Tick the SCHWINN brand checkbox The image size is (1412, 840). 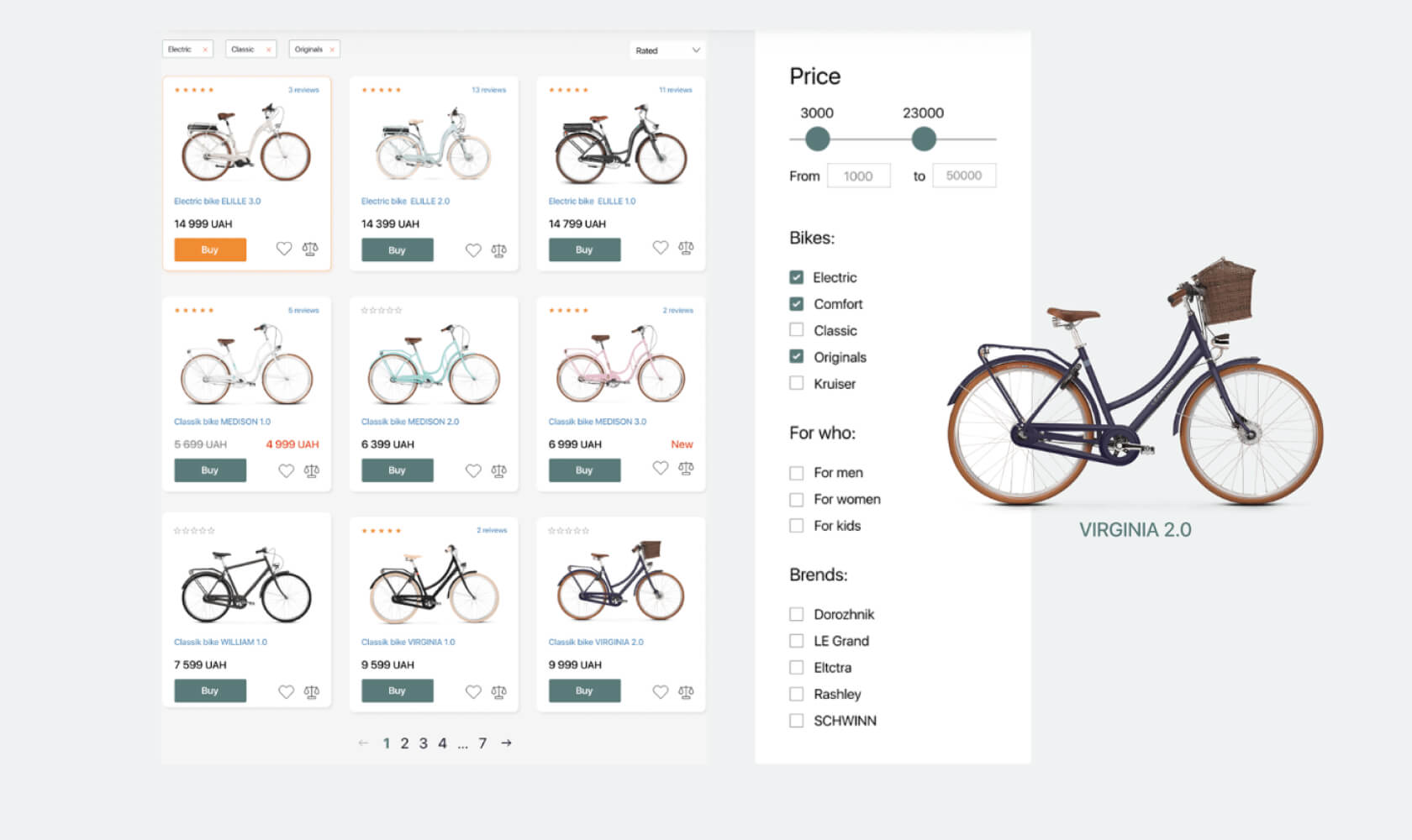797,721
